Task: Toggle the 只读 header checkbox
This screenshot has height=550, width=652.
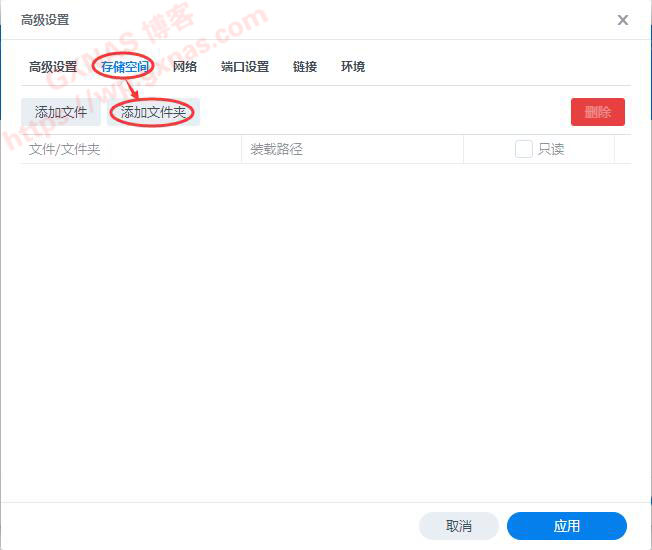Action: 523,149
